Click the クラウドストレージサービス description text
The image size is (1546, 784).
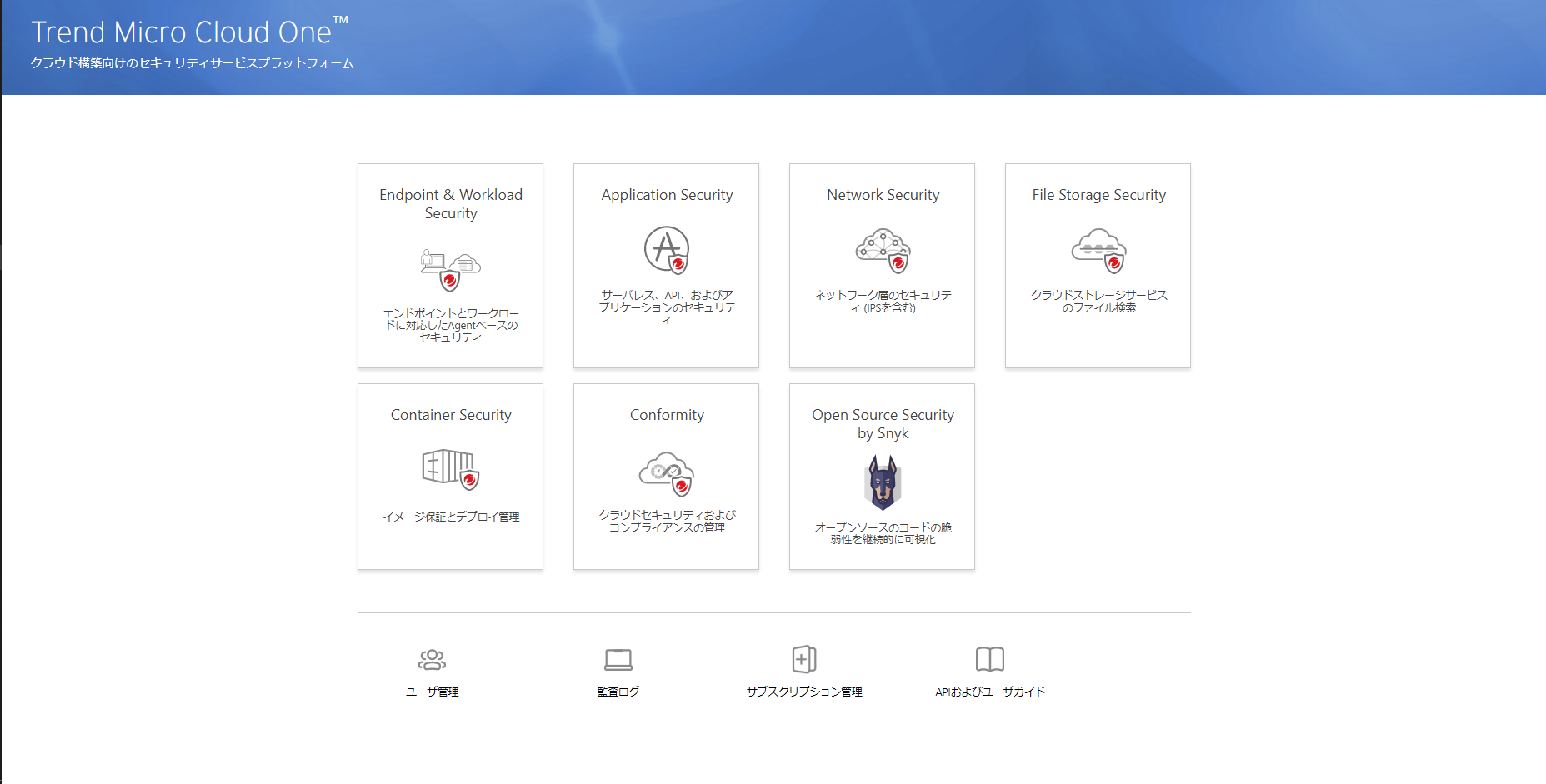[x=1098, y=302]
